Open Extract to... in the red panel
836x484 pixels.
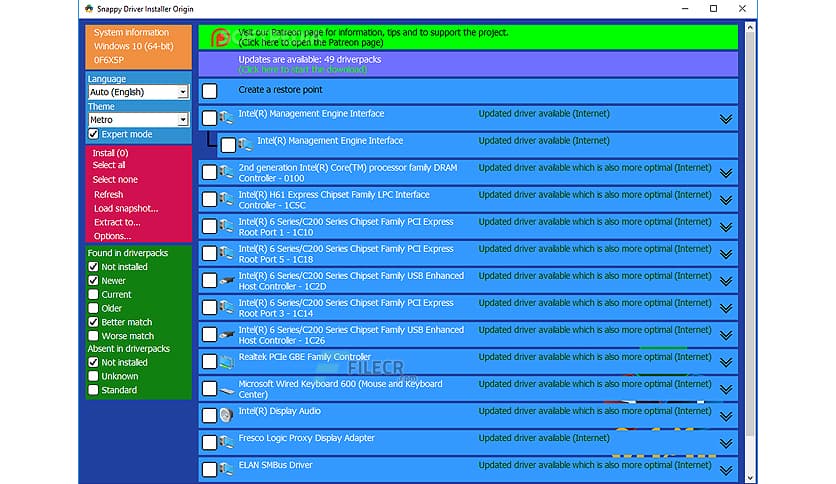(x=117, y=222)
